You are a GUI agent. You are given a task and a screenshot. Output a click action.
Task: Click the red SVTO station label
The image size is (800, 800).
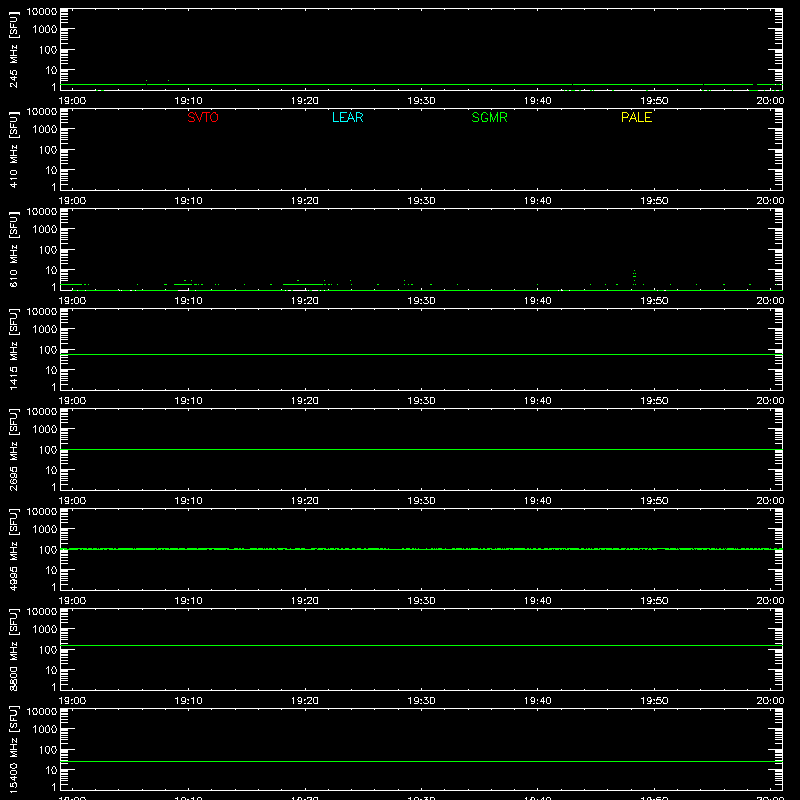[203, 117]
